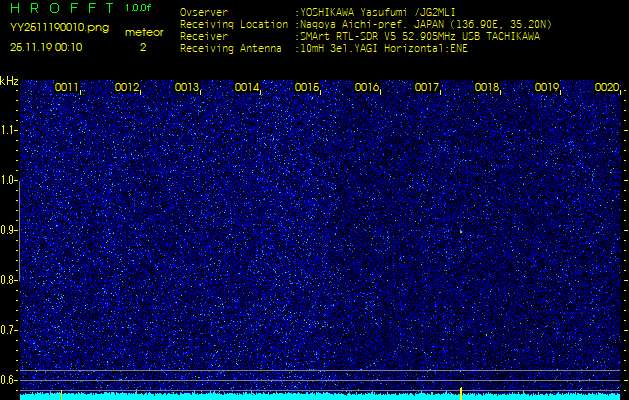Image resolution: width=629 pixels, height=400 pixels.
Task: Click the 0011 time marker
Action: [x=67, y=88]
